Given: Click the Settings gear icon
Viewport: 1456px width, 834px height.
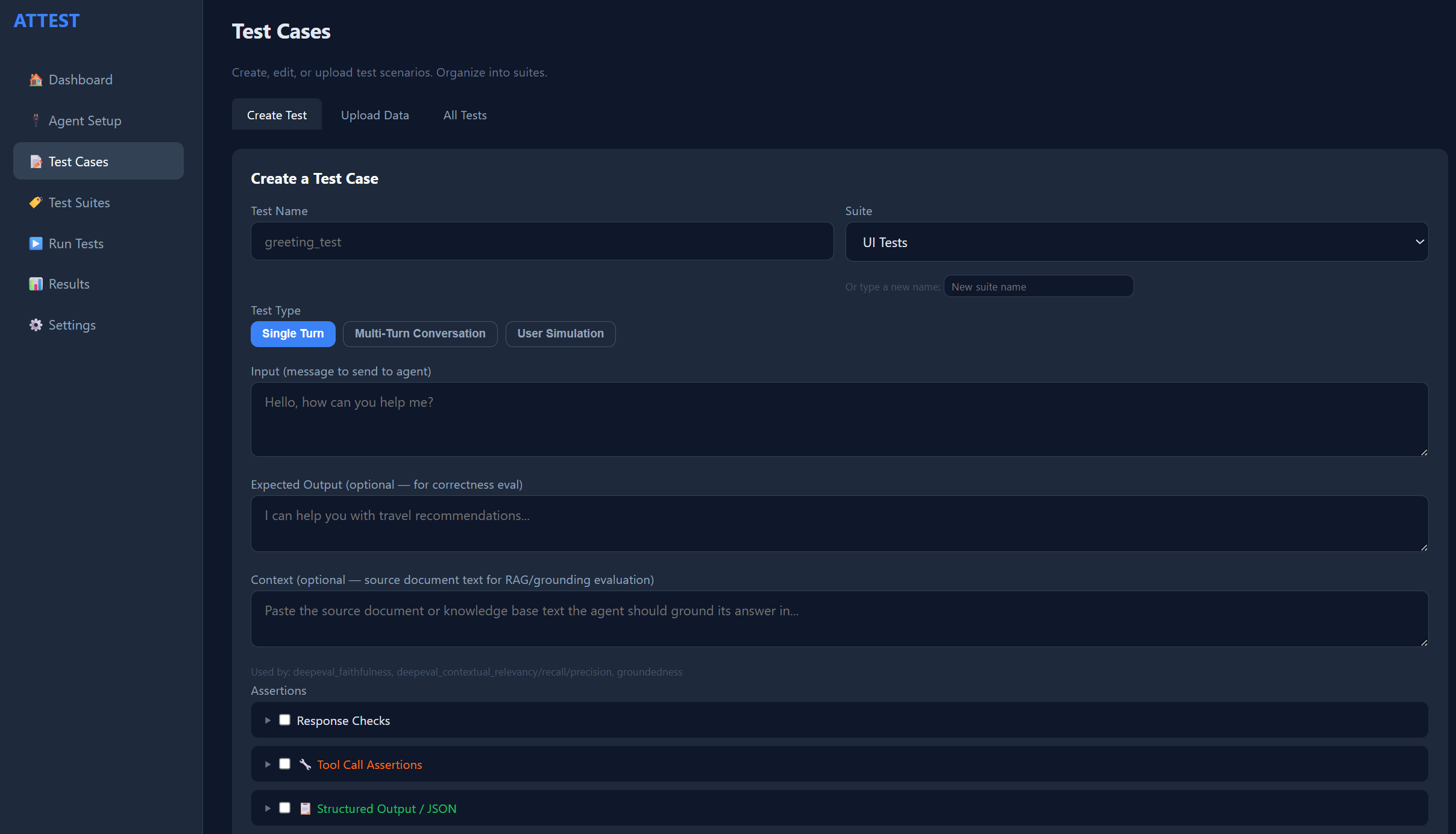Looking at the screenshot, I should click(36, 325).
